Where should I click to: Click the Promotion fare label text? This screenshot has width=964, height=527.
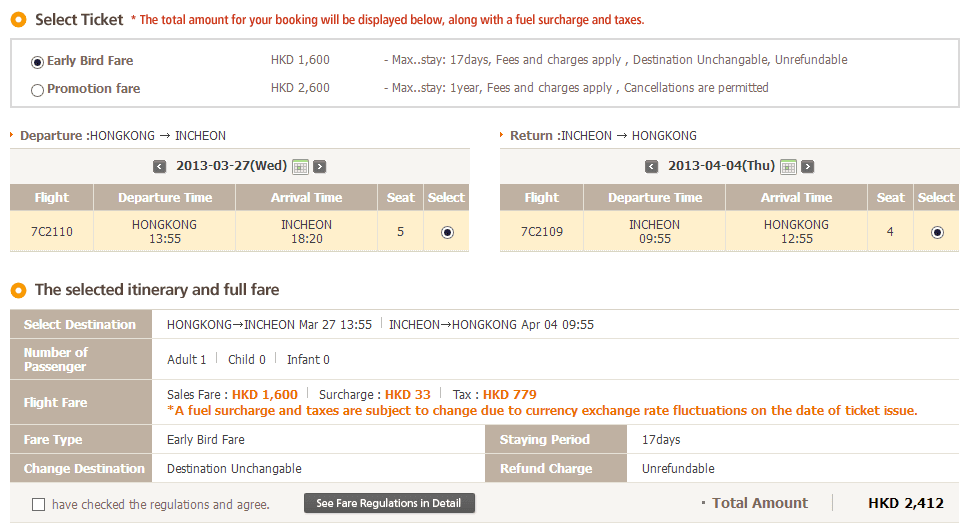[x=93, y=89]
